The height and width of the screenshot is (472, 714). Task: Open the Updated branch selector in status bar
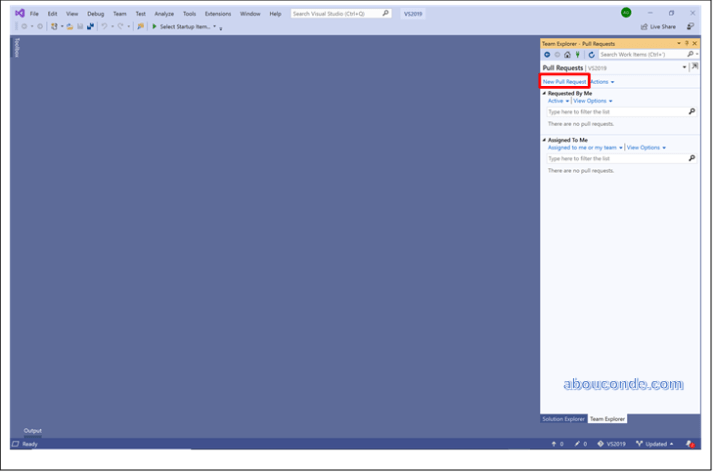point(654,444)
